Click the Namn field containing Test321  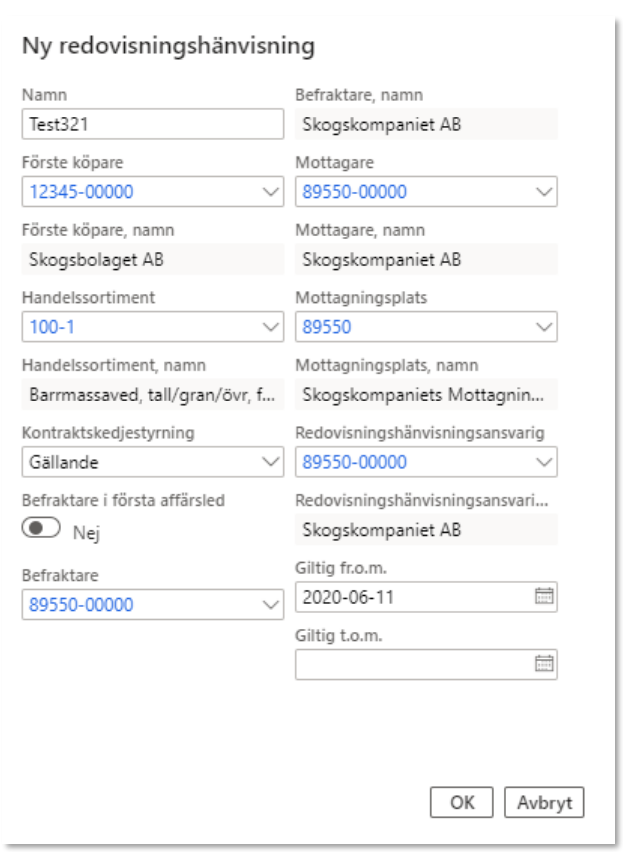[x=152, y=125]
